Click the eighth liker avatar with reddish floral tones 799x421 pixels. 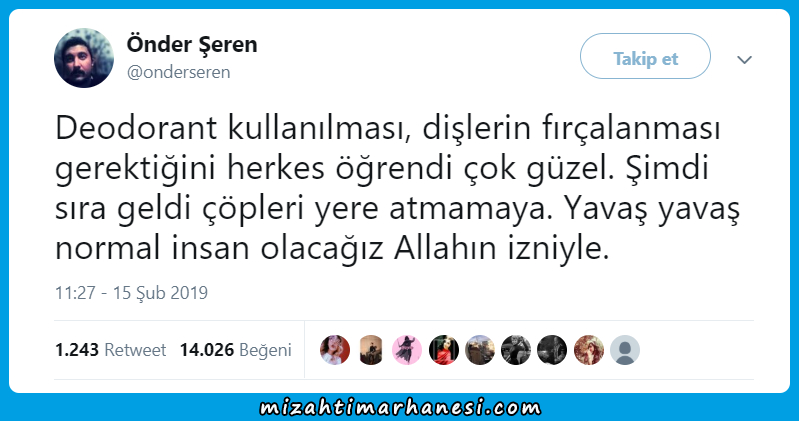(x=589, y=350)
